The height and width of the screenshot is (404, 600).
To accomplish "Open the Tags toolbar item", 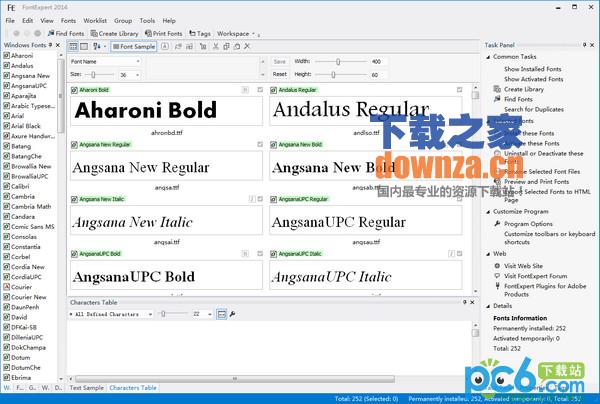I will coord(200,34).
